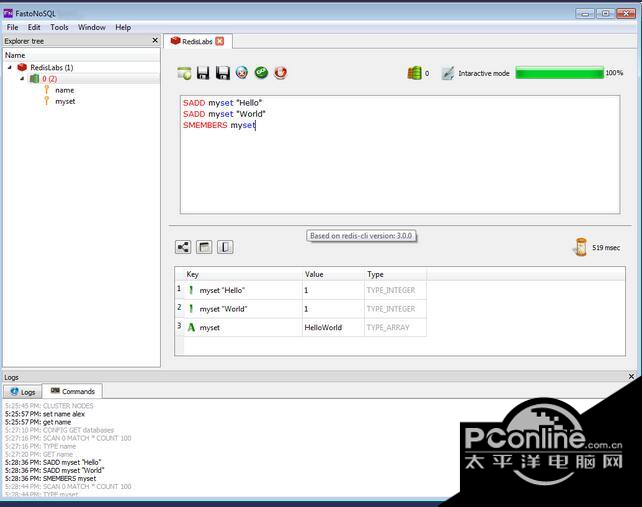Image resolution: width=642 pixels, height=507 pixels.
Task: Collapse the database 0 (2) node
Action: pos(22,78)
